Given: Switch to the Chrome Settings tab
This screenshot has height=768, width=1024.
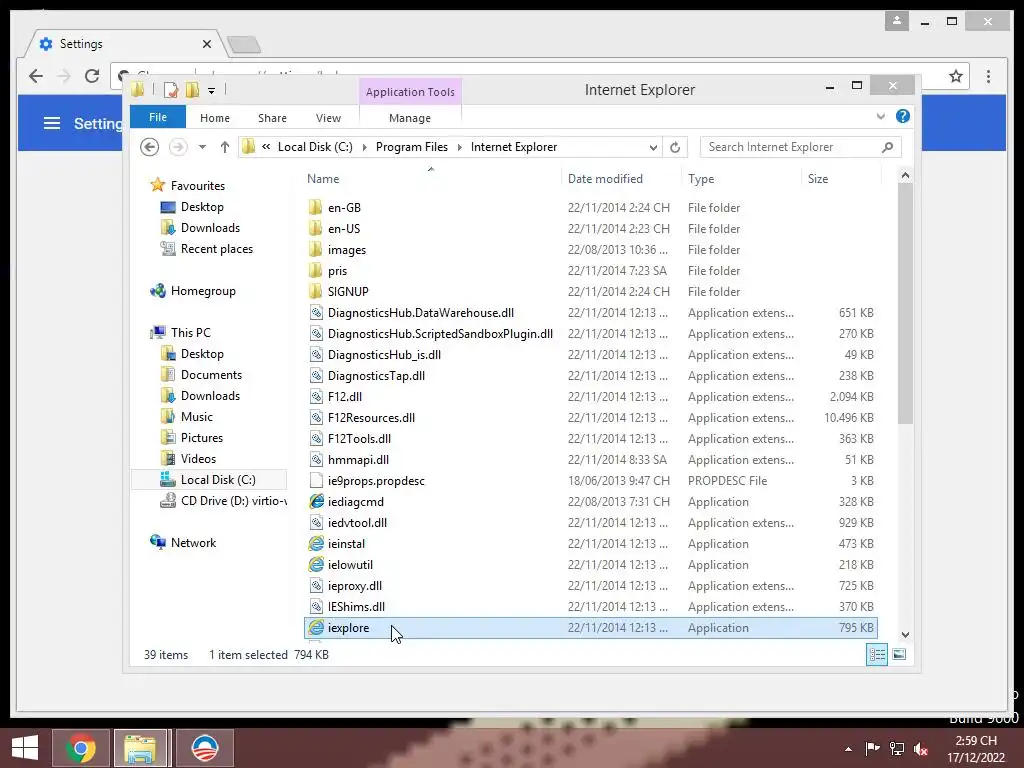Looking at the screenshot, I should (x=124, y=44).
